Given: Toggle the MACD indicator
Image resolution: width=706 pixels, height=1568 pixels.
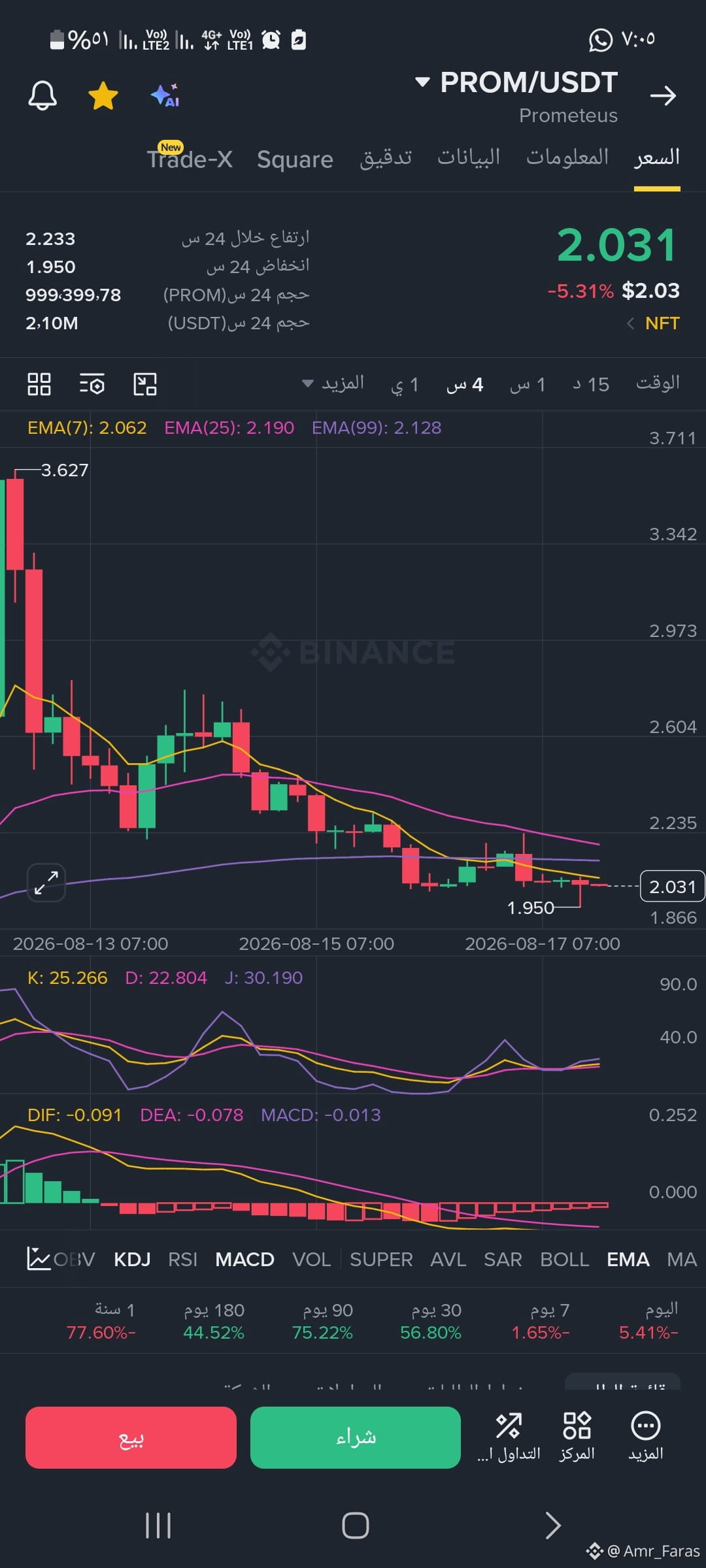Looking at the screenshot, I should (244, 1259).
